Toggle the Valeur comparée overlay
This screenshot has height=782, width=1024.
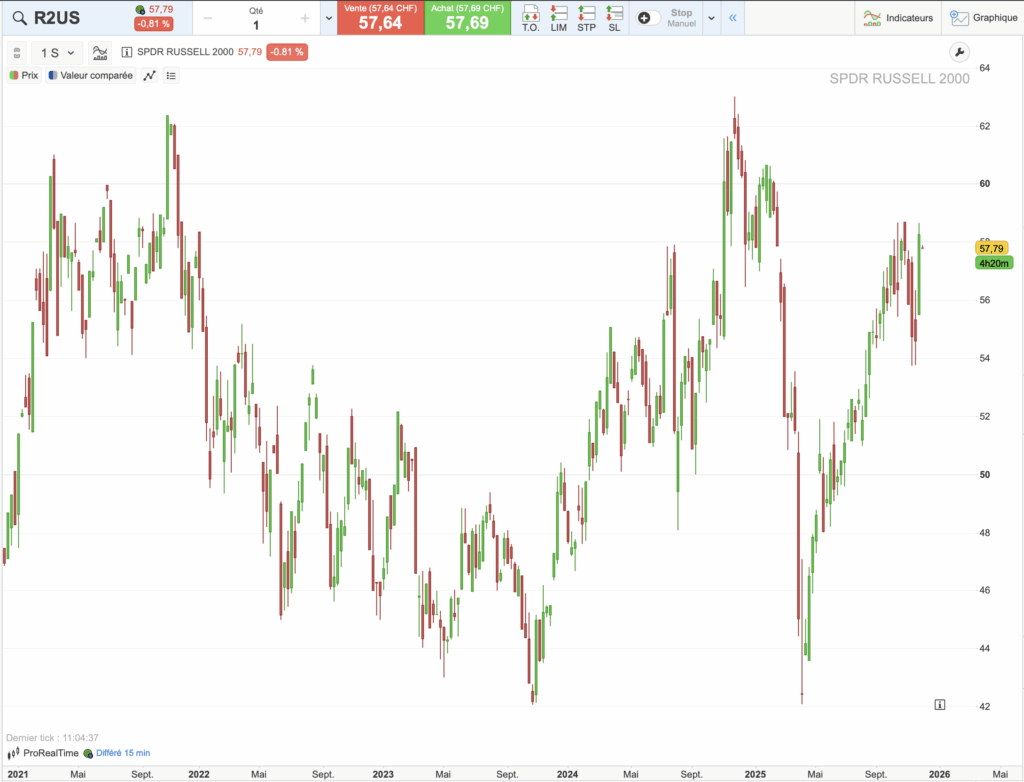click(90, 75)
